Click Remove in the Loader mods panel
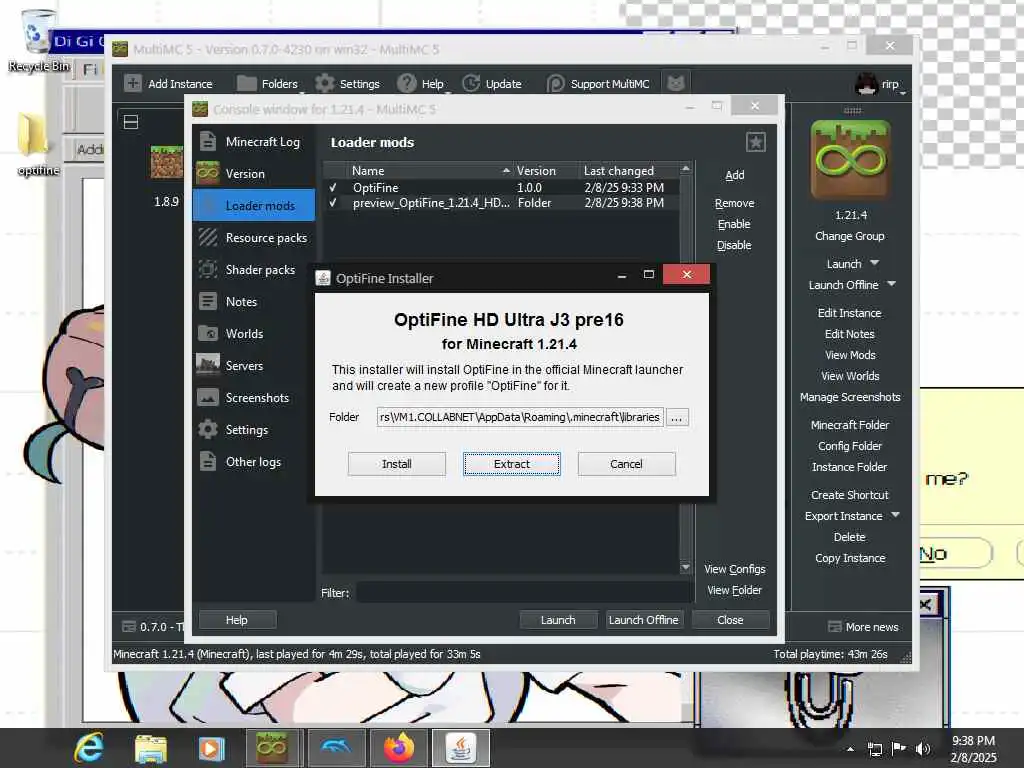This screenshot has height=768, width=1024. 734,203
